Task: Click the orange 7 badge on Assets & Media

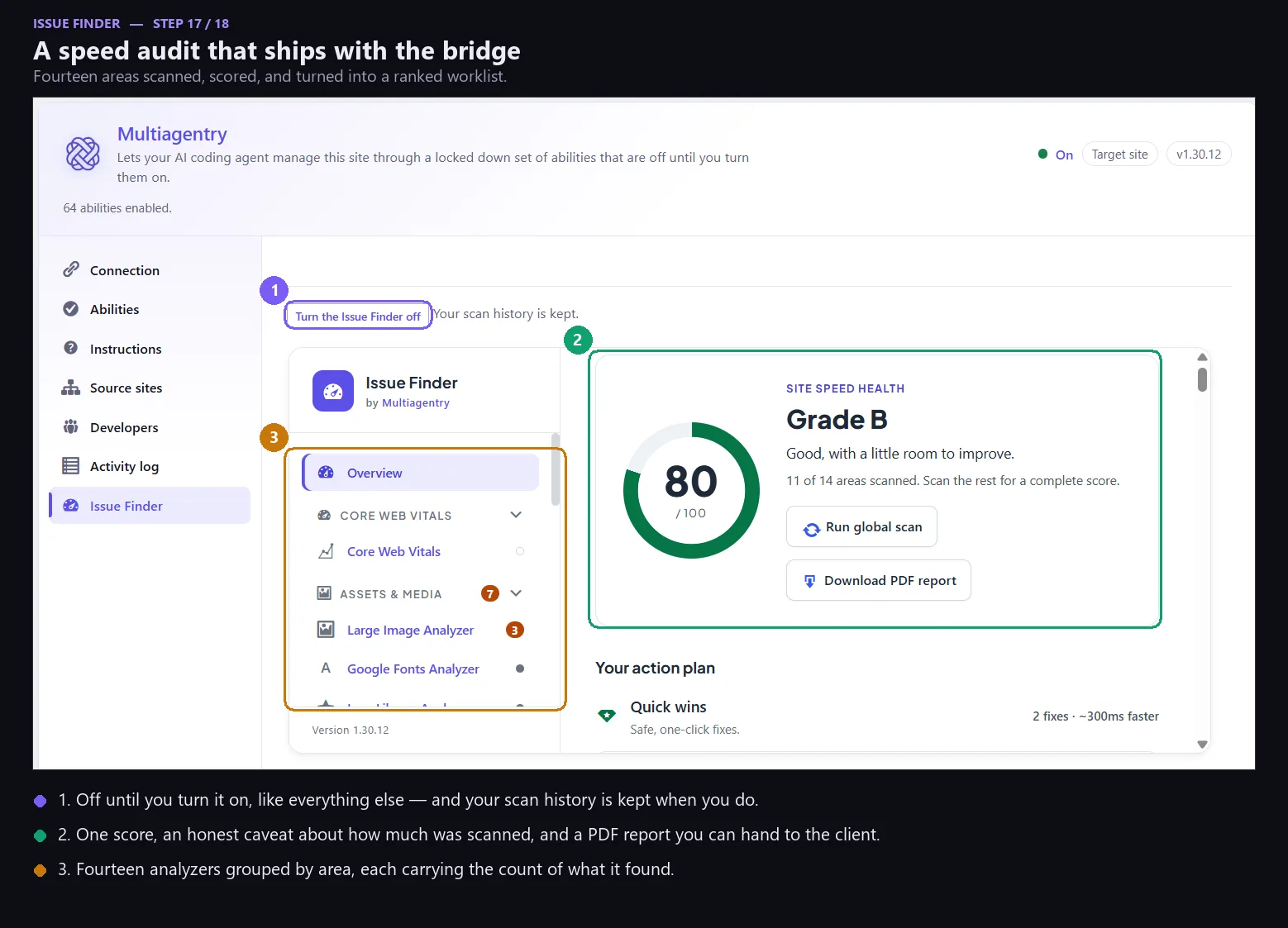Action: click(490, 593)
